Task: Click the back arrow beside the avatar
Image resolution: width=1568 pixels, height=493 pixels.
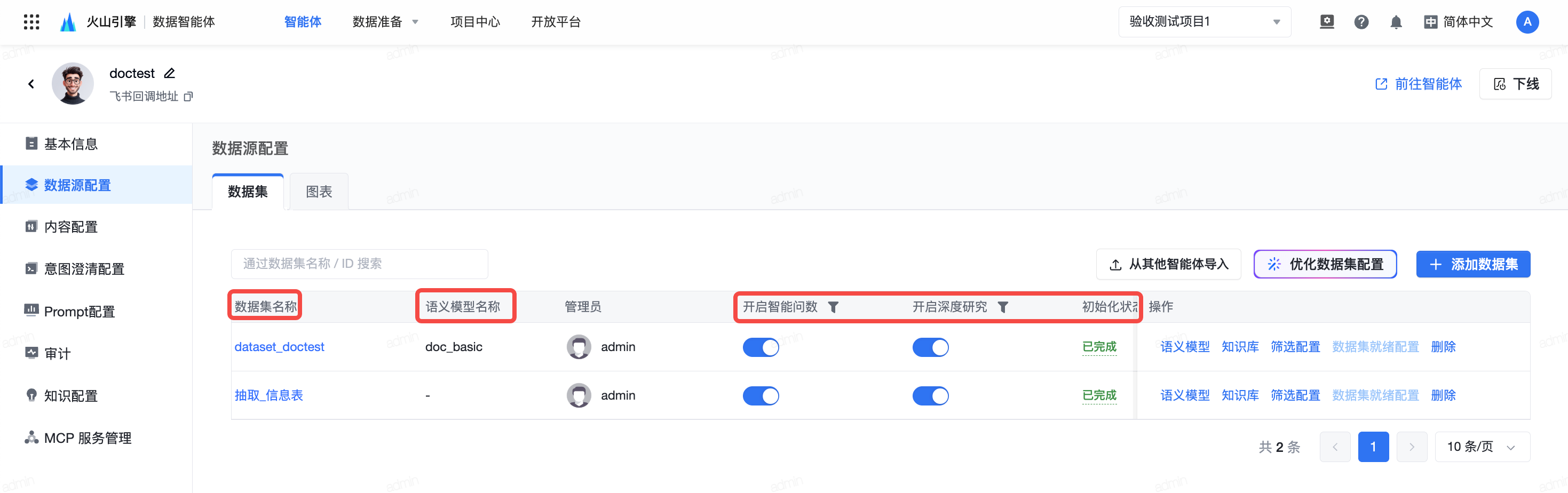Action: click(x=31, y=84)
